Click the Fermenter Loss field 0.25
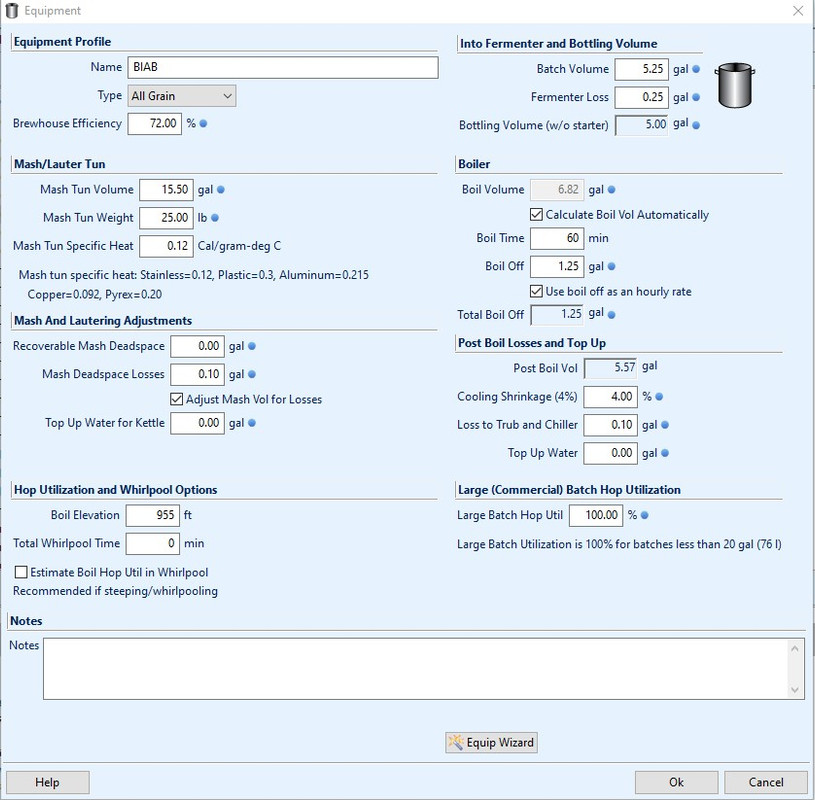The width and height of the screenshot is (815, 800). pyautogui.click(x=641, y=97)
